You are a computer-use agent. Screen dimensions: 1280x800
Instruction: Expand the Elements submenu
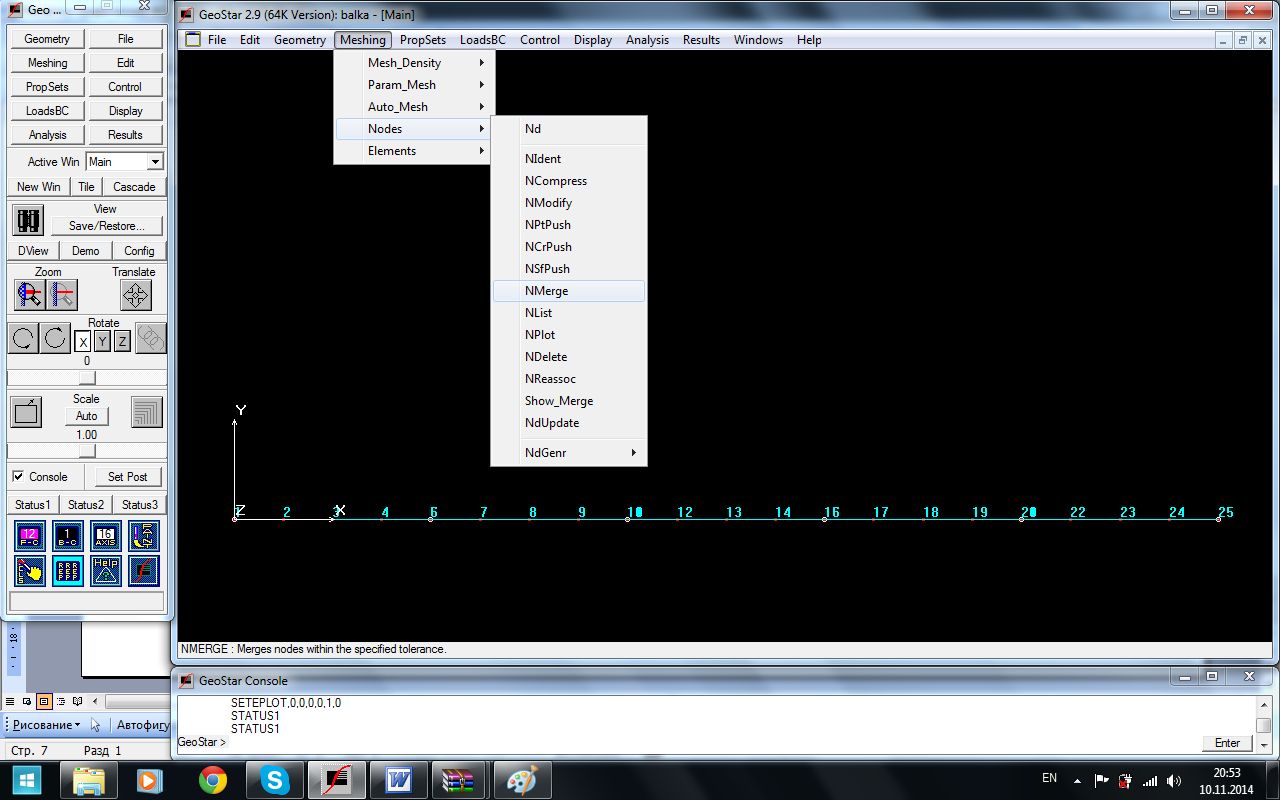point(412,151)
